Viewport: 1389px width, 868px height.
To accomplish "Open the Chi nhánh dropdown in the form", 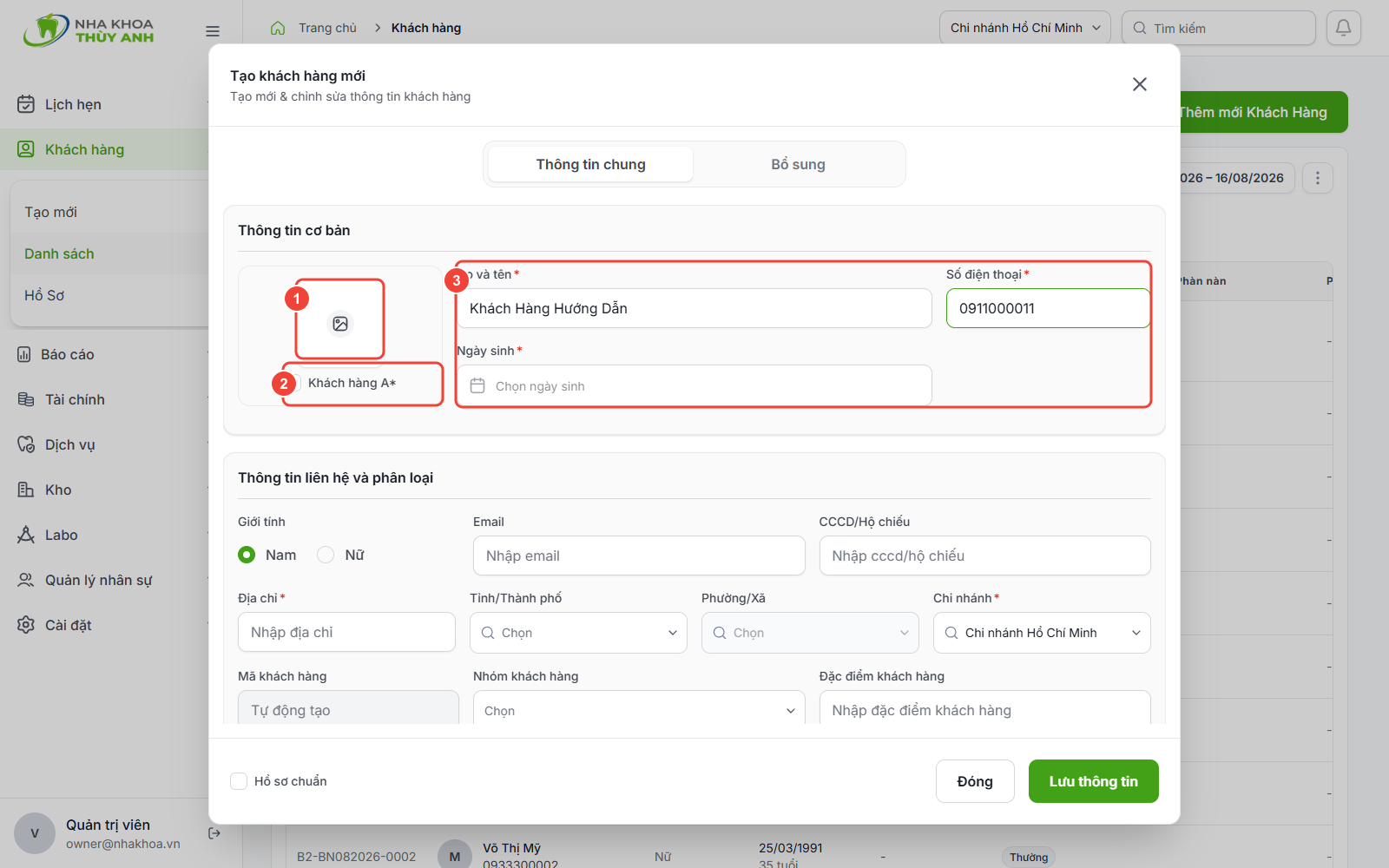I will pyautogui.click(x=1042, y=633).
